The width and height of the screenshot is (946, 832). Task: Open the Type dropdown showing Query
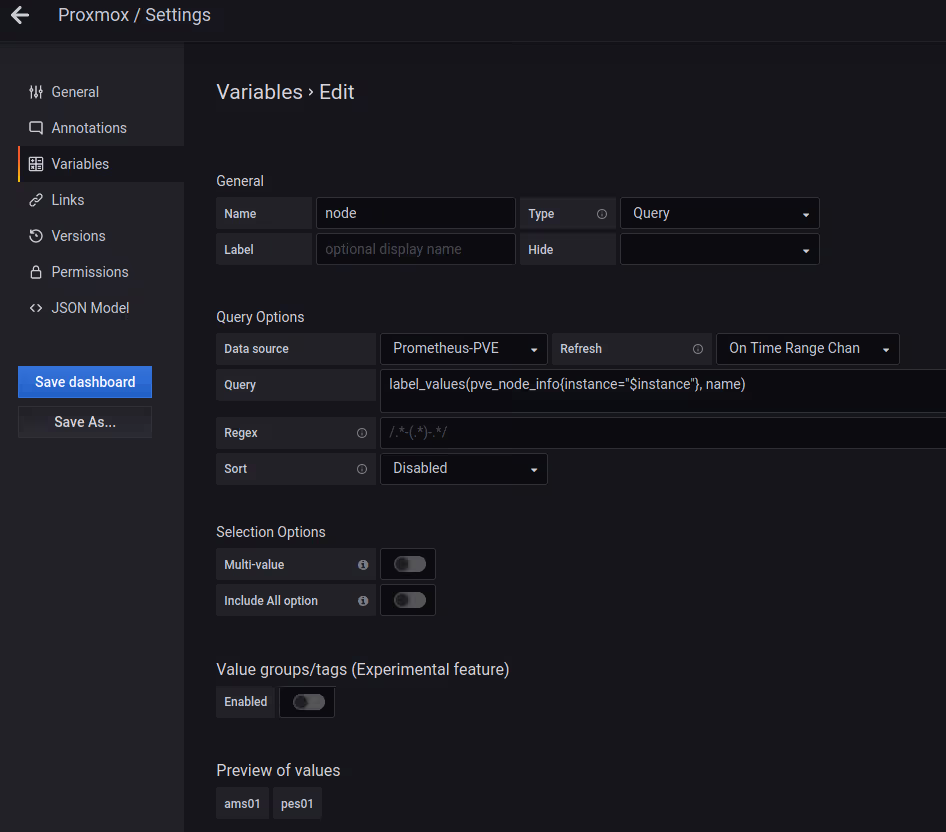coord(719,214)
